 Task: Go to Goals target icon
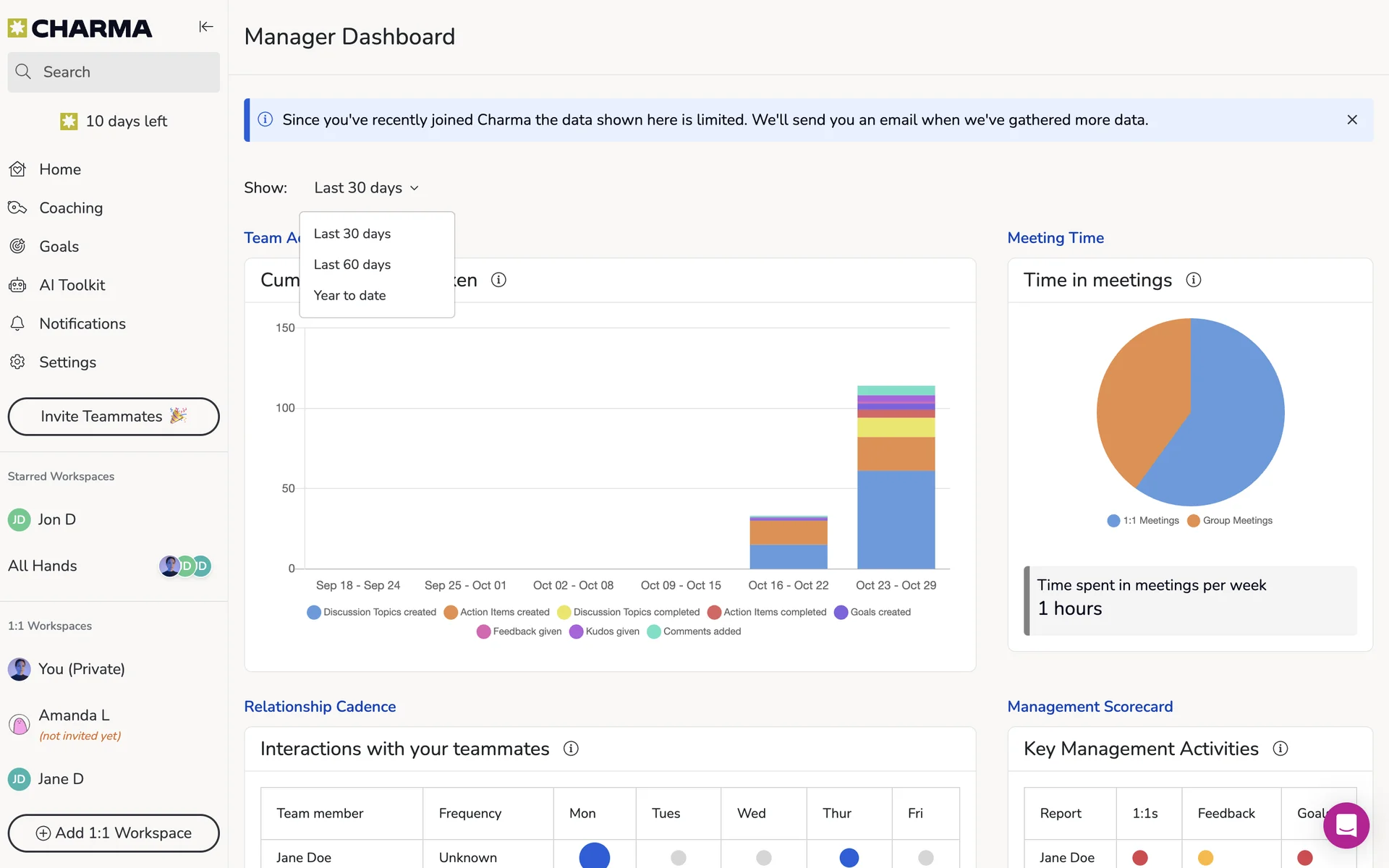[18, 247]
